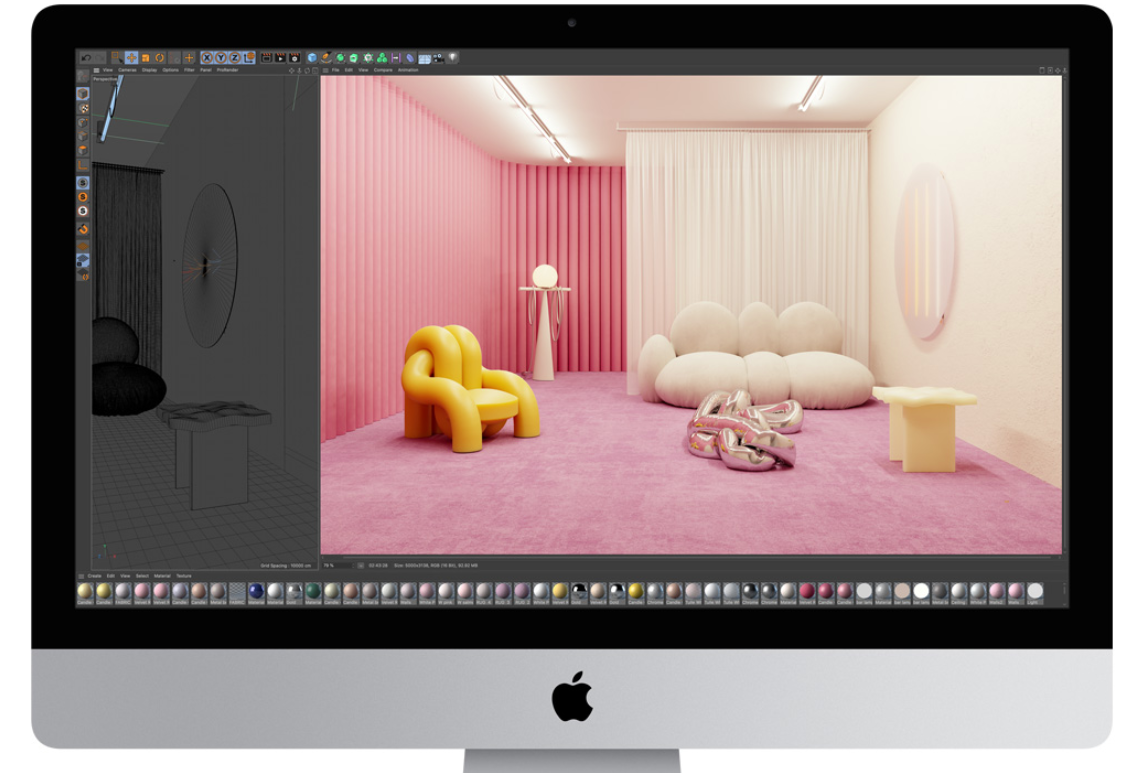Toggle the X axis lock
The width and height of the screenshot is (1142, 773).
[207, 58]
